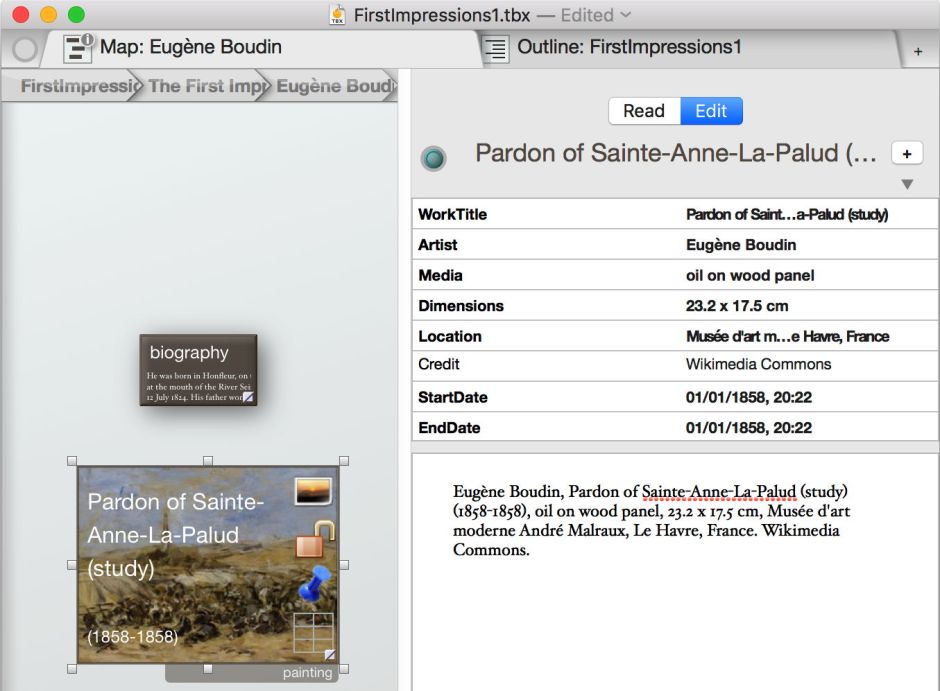Add a new tab with plus button

point(918,51)
